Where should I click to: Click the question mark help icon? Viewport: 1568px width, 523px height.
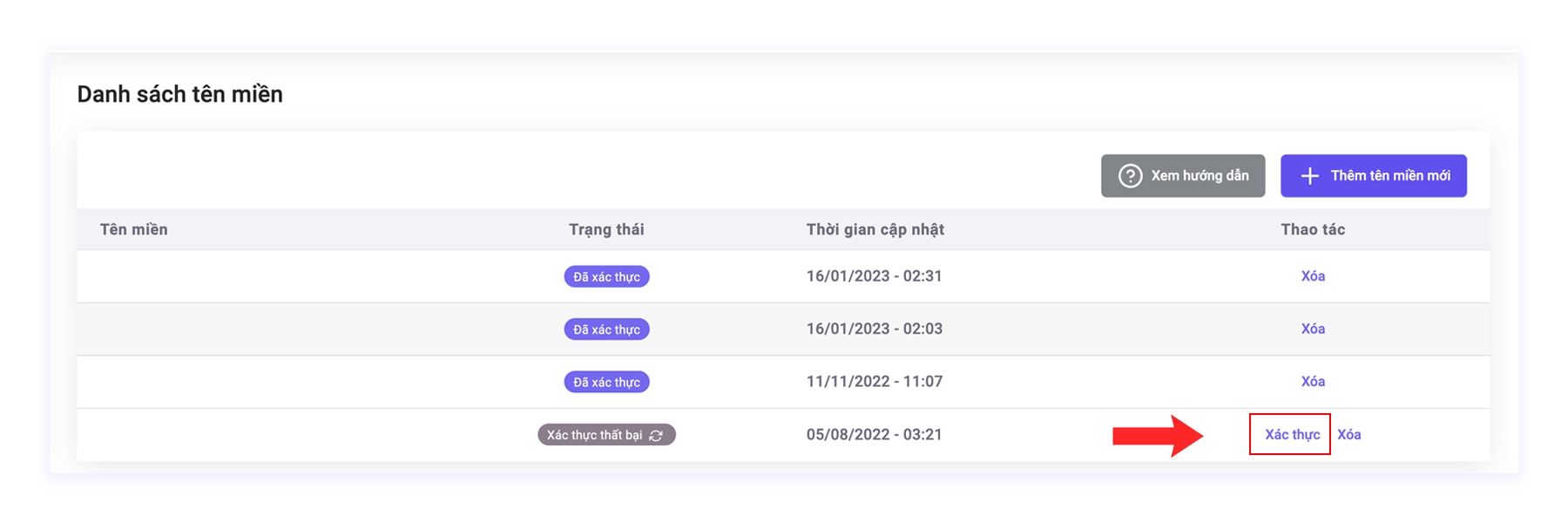click(1130, 176)
